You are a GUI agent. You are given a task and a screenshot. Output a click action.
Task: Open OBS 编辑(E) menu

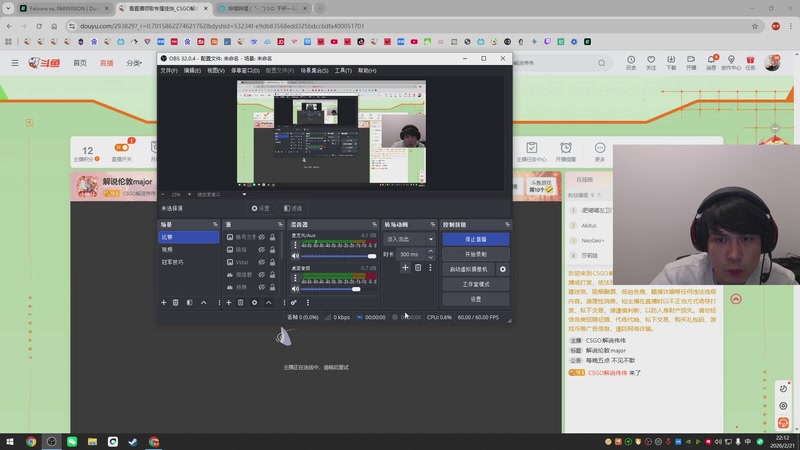[x=192, y=70]
